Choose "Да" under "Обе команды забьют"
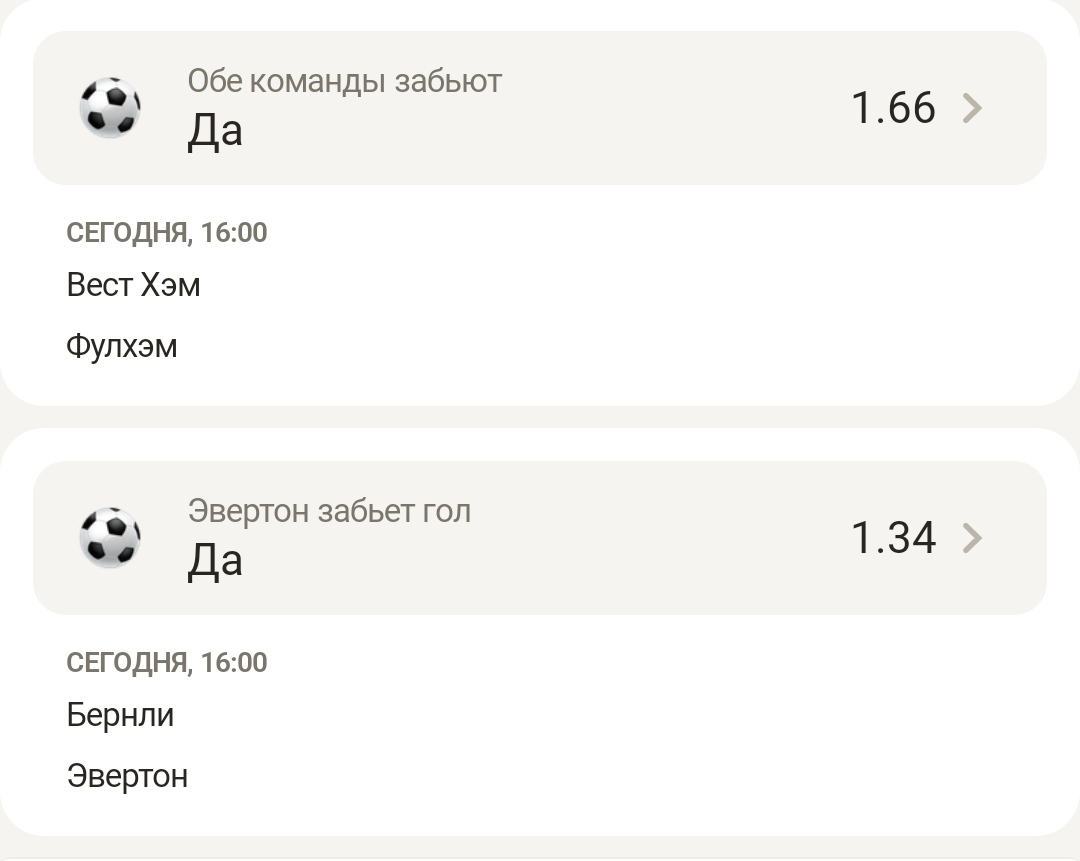The width and height of the screenshot is (1080, 861). 215,131
